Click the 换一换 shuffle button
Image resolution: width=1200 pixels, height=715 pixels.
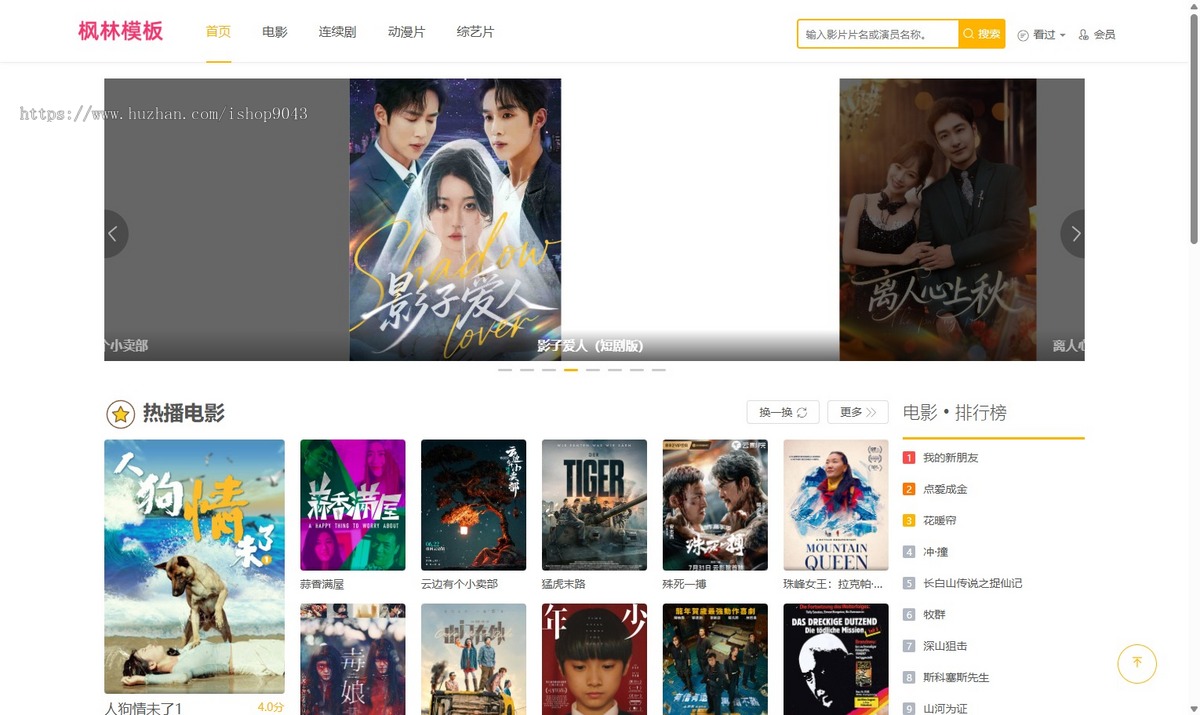coord(783,412)
